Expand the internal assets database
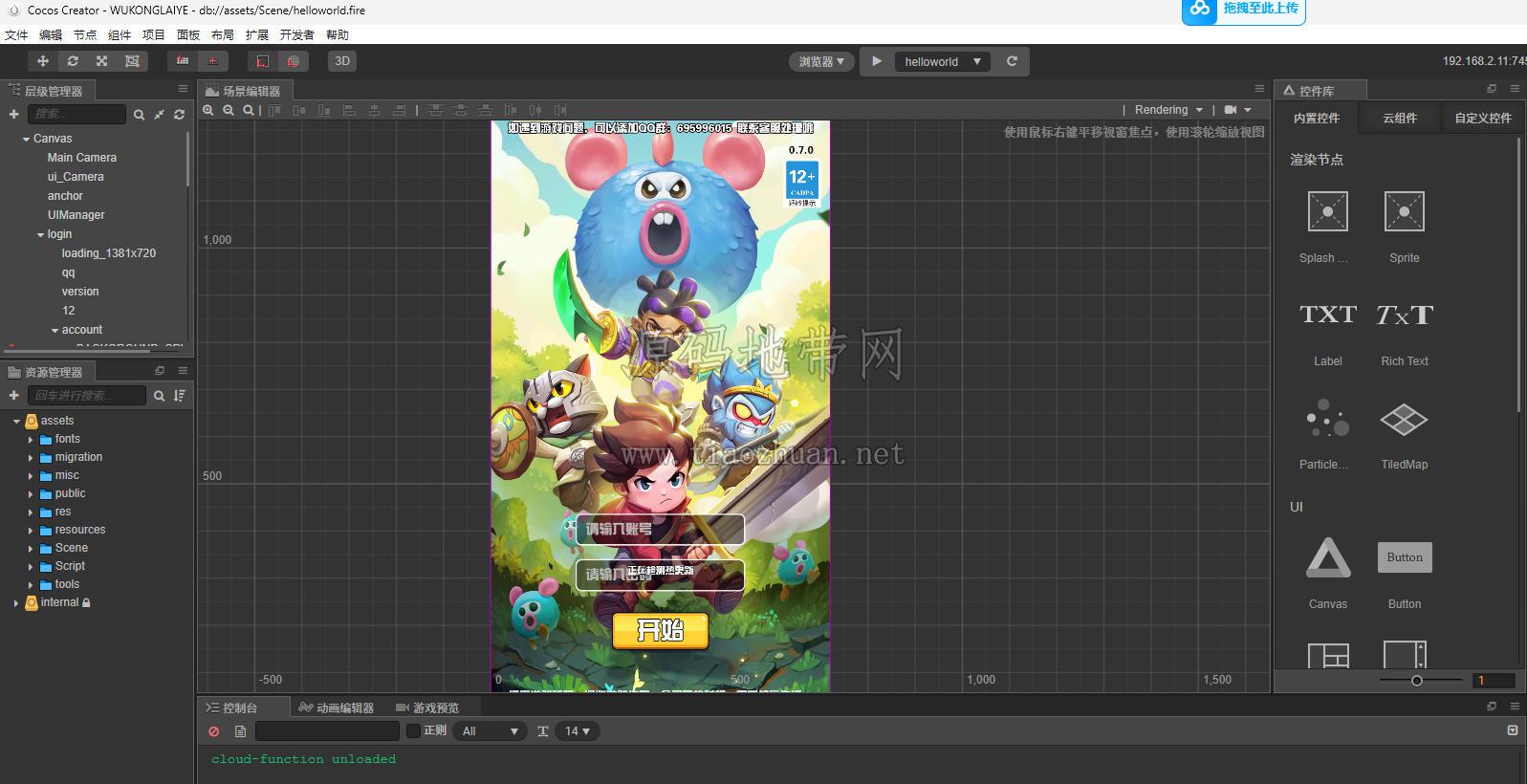Image resolution: width=1527 pixels, height=784 pixels. [x=16, y=603]
